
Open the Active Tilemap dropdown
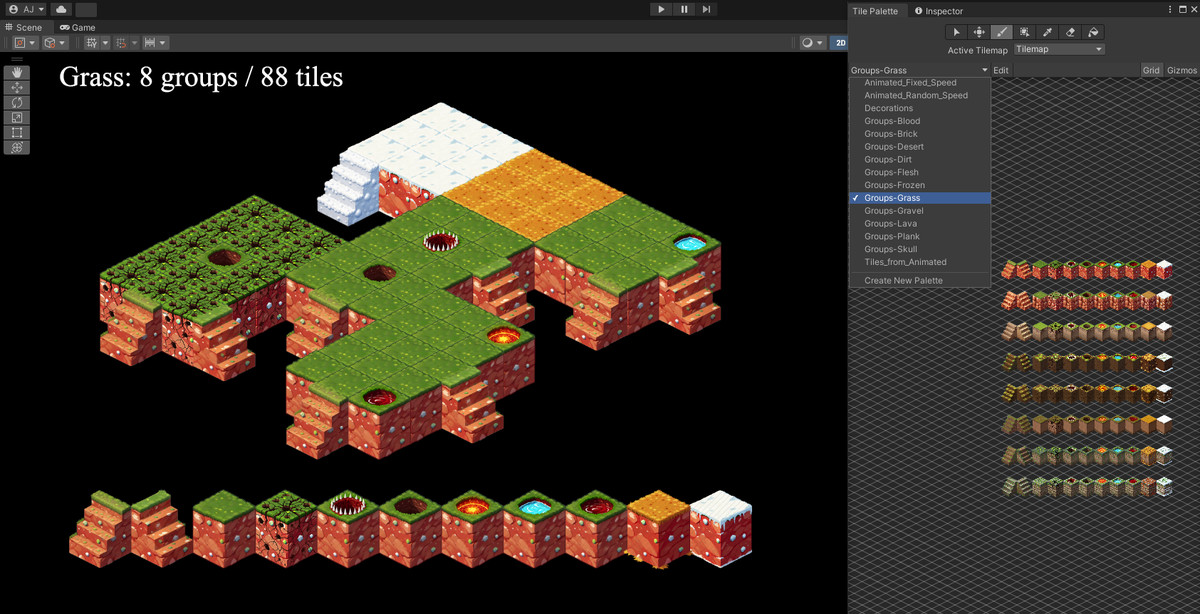[1058, 48]
